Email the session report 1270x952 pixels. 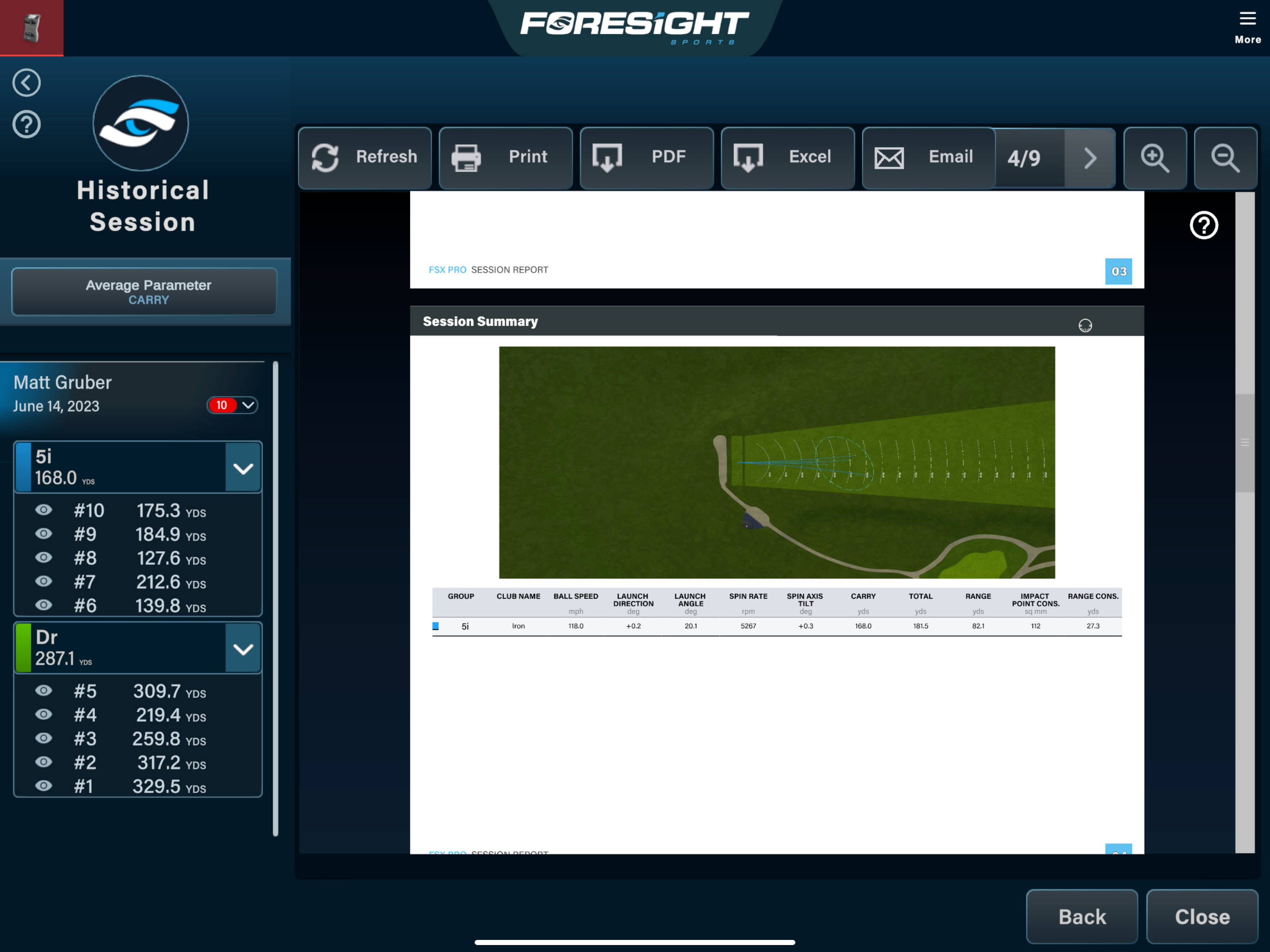[x=928, y=157]
